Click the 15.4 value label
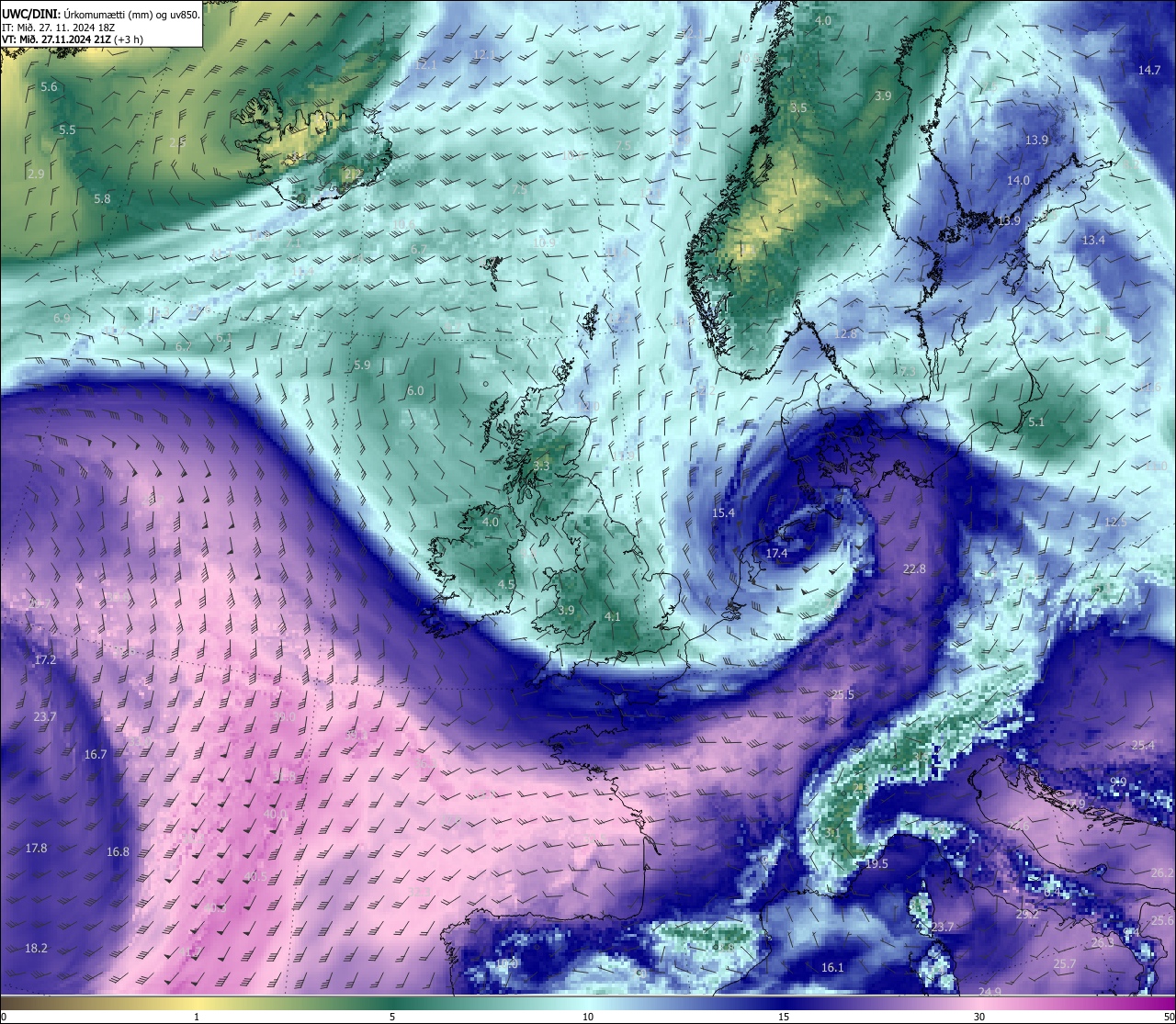The height and width of the screenshot is (1024, 1176). coord(723,513)
